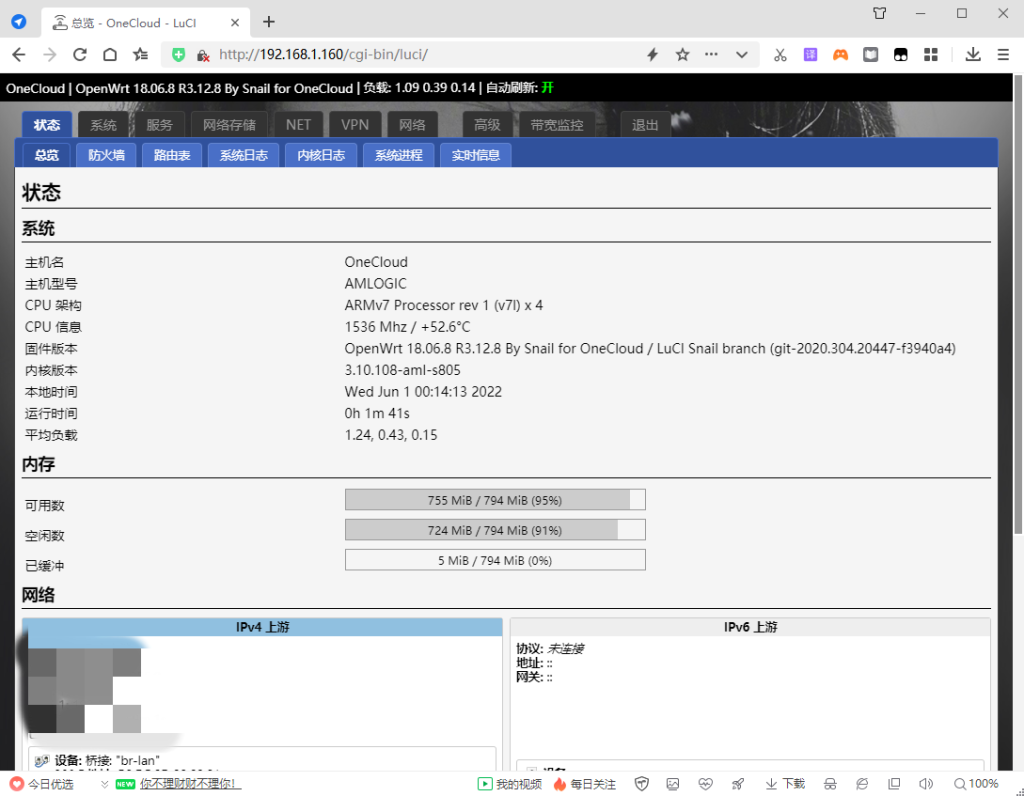Reload the page with the refresh icon

[x=80, y=55]
